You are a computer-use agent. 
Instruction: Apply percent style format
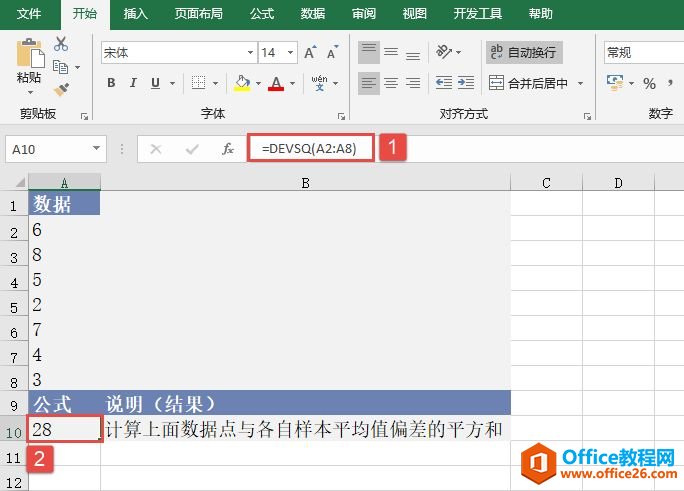[649, 83]
